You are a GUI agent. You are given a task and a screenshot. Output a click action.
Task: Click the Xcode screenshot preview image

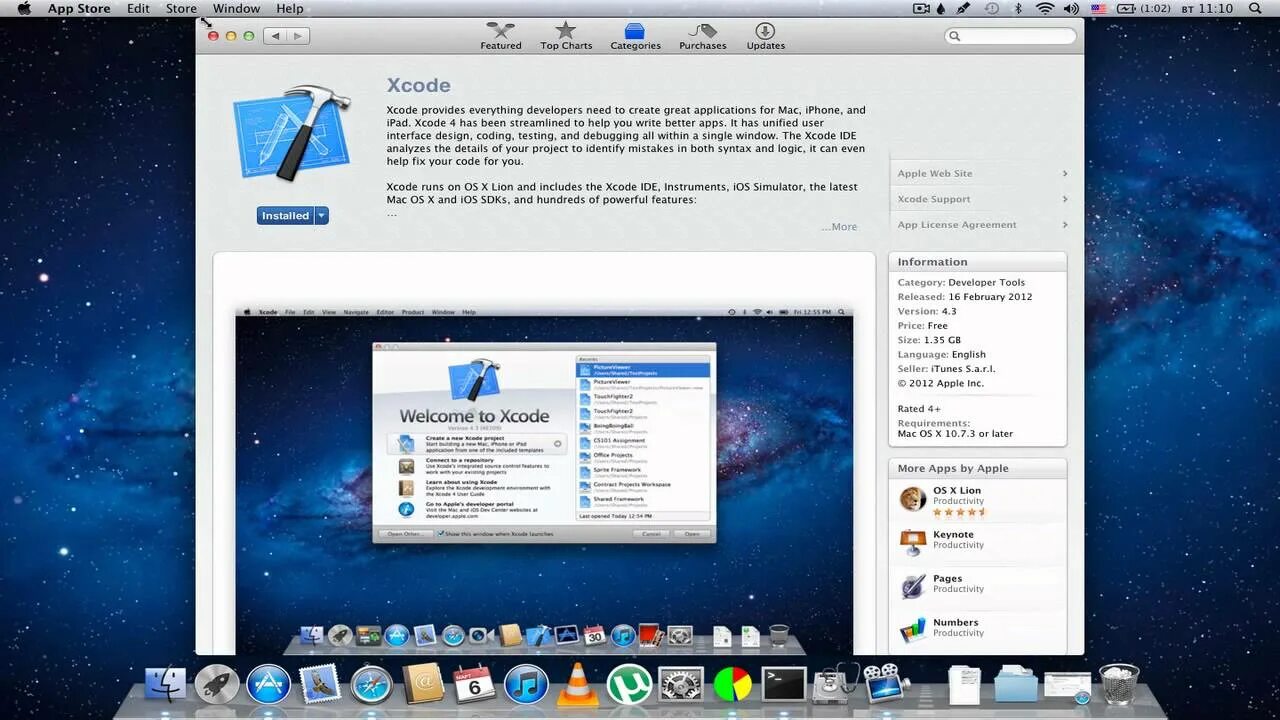click(x=544, y=481)
